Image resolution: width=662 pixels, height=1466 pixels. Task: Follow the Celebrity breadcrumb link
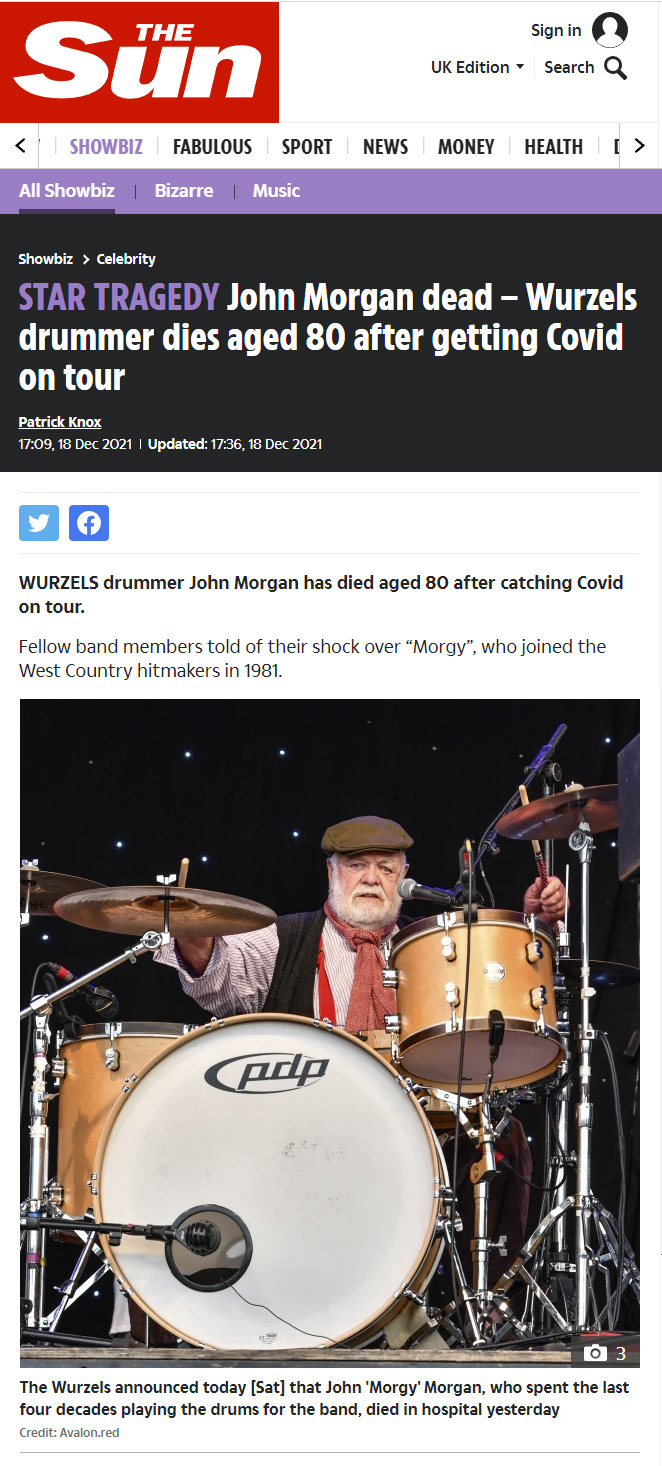coord(126,259)
